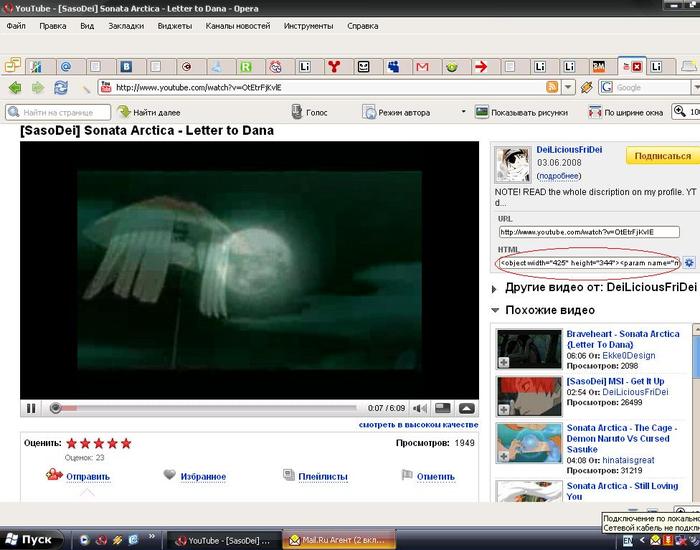Rate the video with the fifth star

coord(126,443)
